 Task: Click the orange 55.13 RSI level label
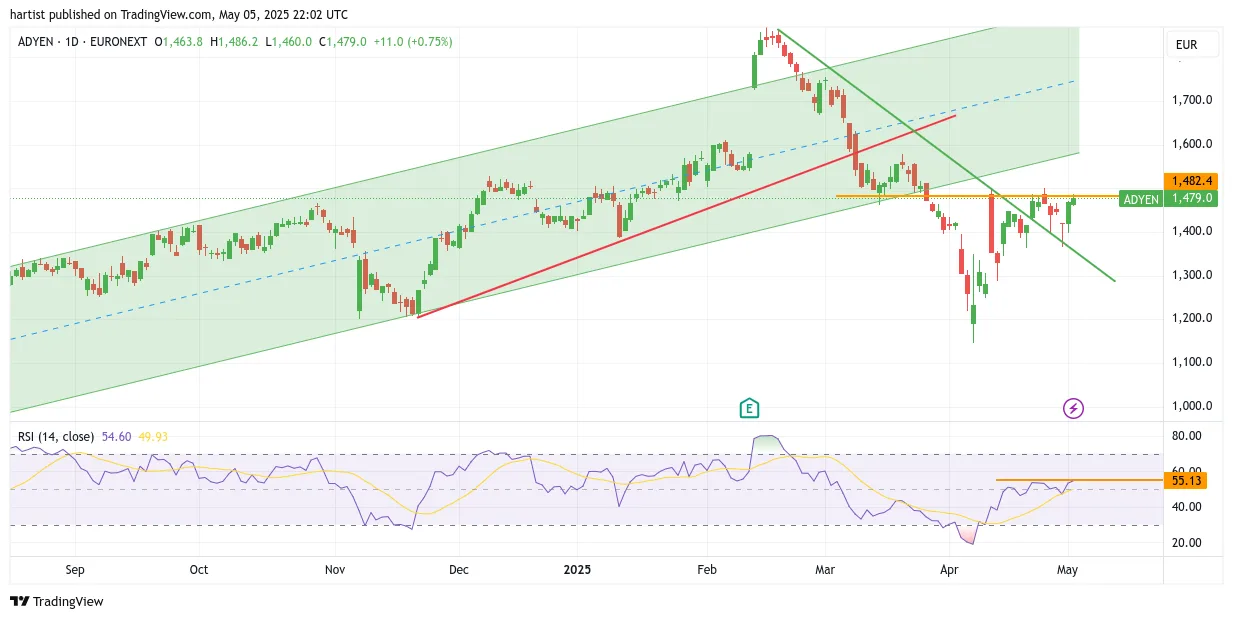click(1186, 480)
